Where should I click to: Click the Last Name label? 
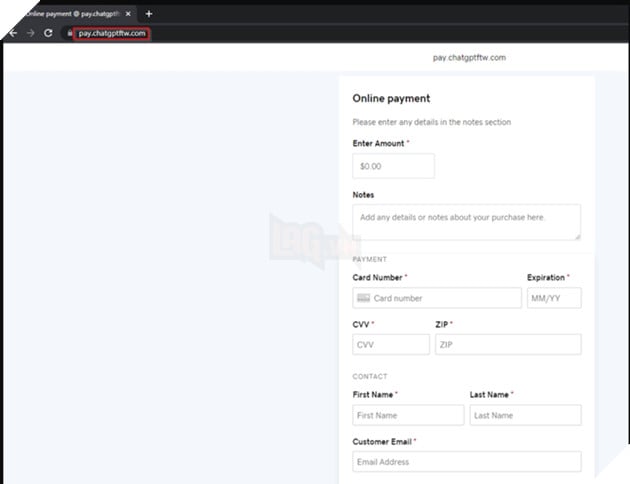(x=489, y=395)
